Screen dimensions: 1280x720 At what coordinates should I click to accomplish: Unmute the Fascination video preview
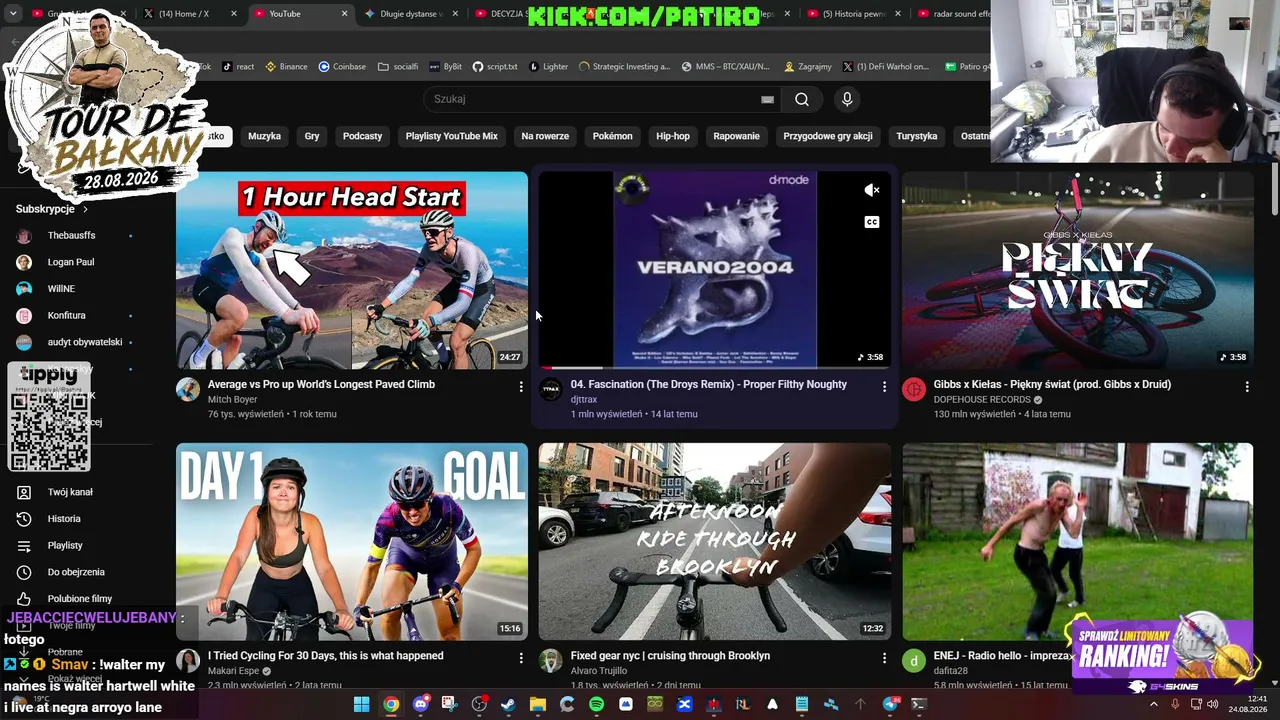click(872, 190)
